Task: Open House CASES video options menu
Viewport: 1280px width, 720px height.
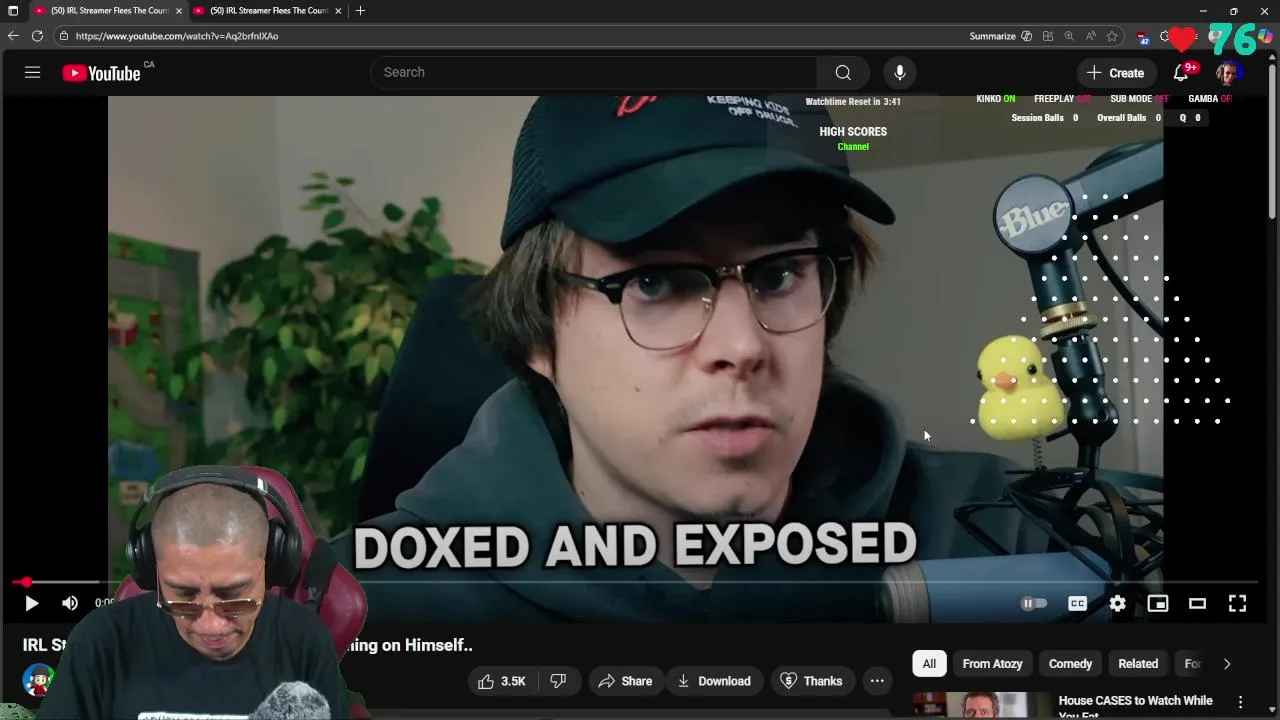Action: coord(1240,702)
